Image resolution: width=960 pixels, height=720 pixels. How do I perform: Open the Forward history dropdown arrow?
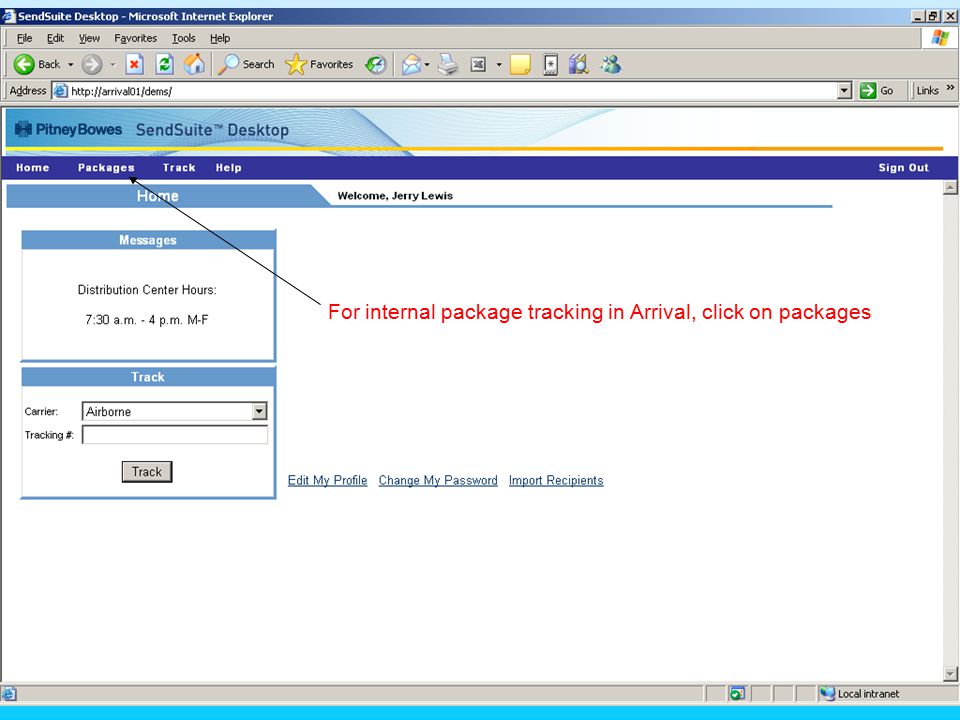pyautogui.click(x=113, y=64)
